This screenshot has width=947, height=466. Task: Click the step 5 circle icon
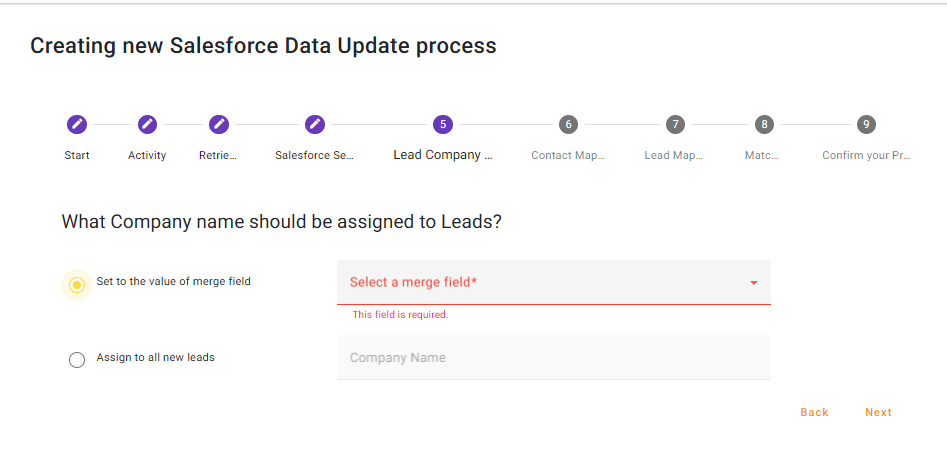(443, 125)
